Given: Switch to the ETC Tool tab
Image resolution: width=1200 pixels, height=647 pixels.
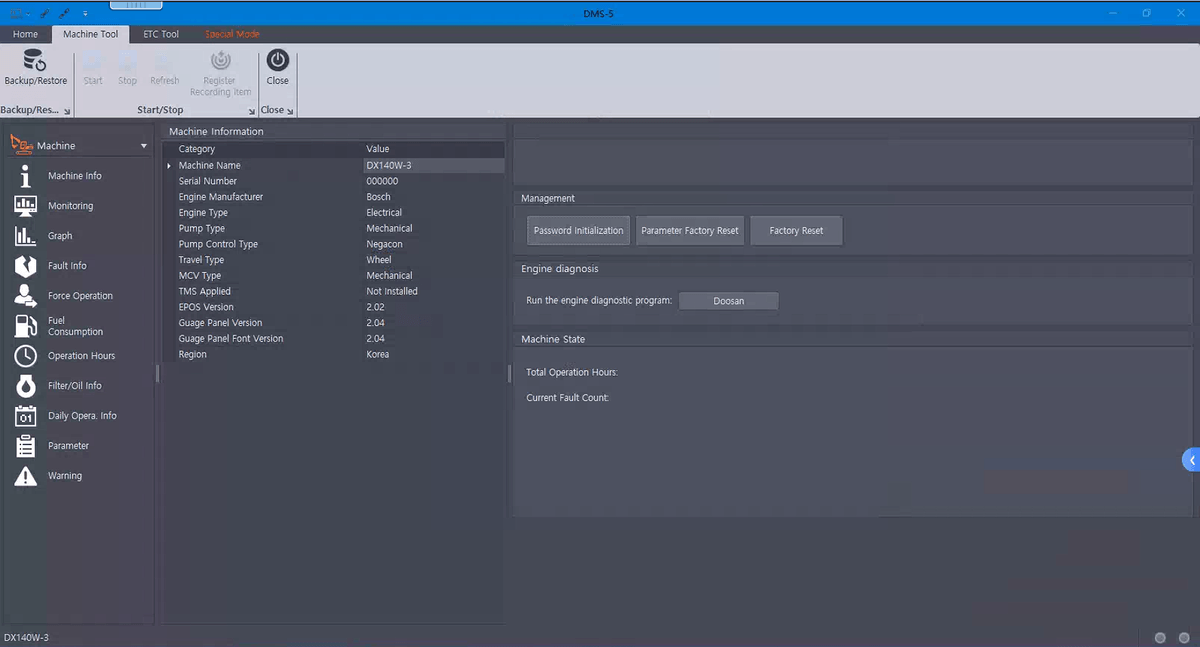Looking at the screenshot, I should 161,34.
